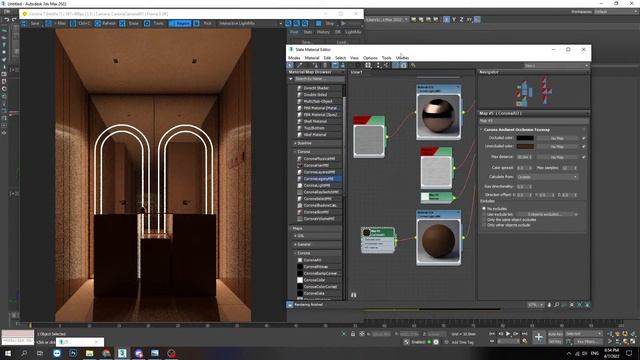Click the Max distance value field

point(524,157)
